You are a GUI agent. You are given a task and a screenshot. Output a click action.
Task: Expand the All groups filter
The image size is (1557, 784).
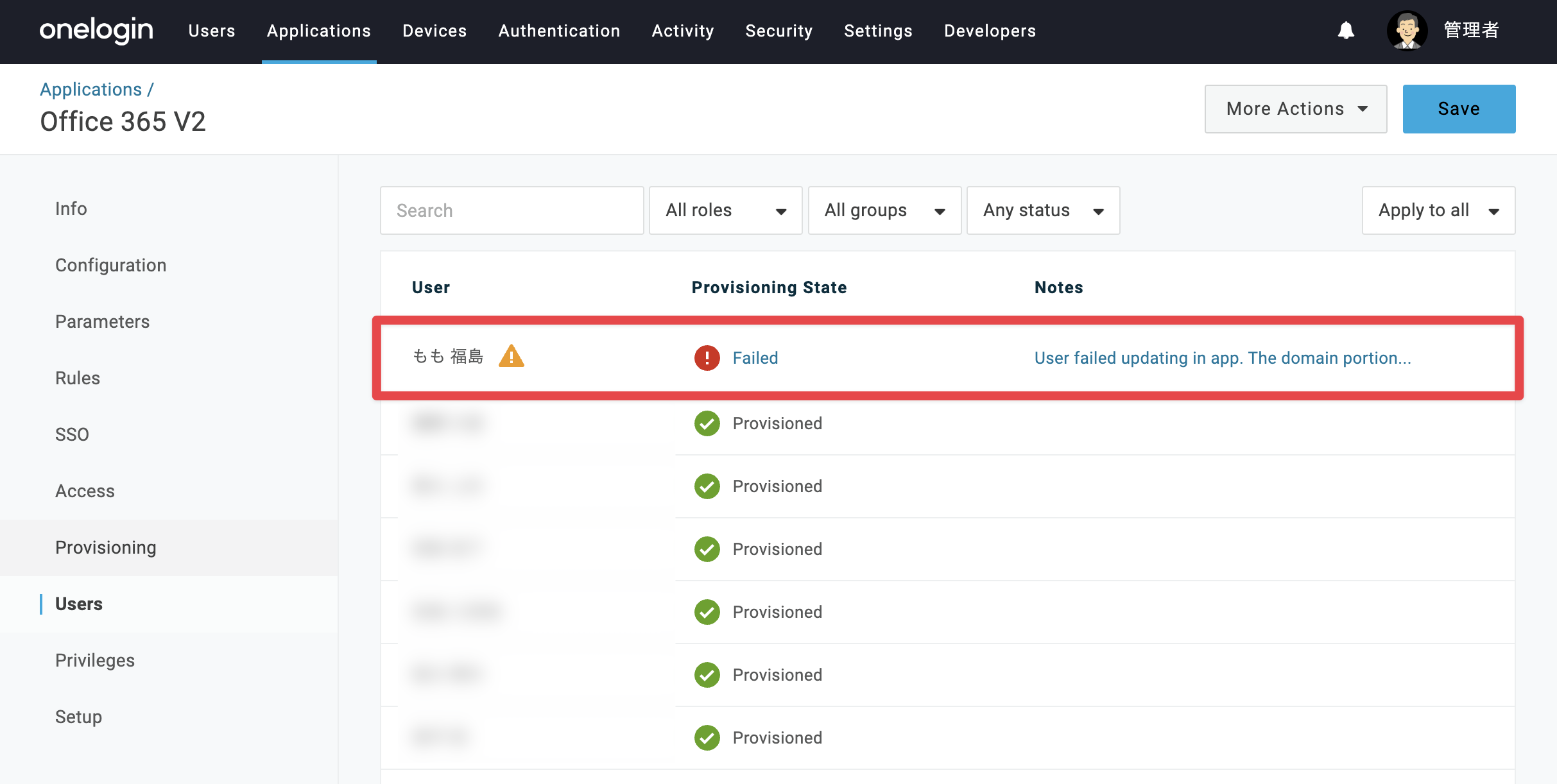point(884,210)
